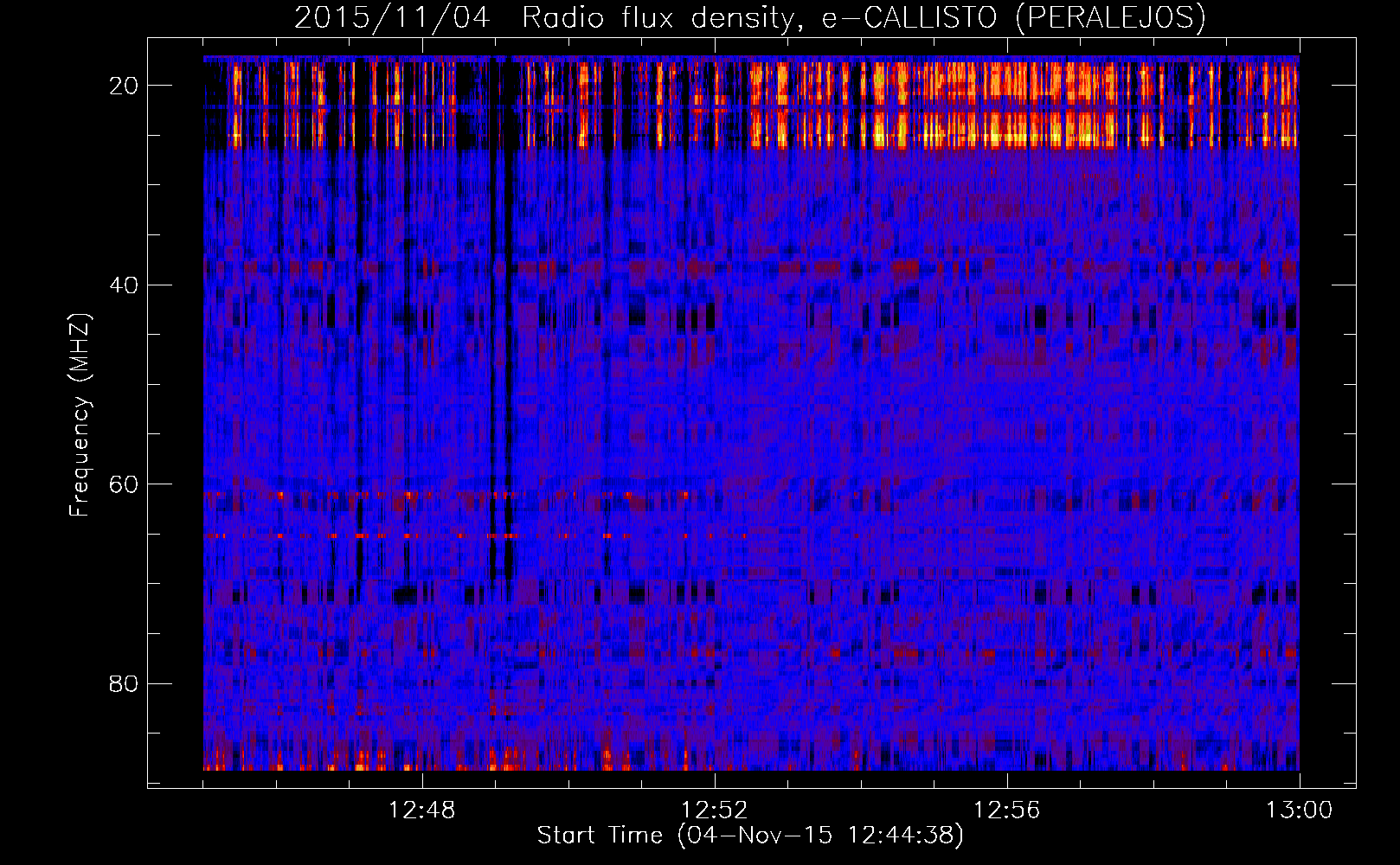Click the 12:52 time tick label
1400x865 pixels.
715,811
